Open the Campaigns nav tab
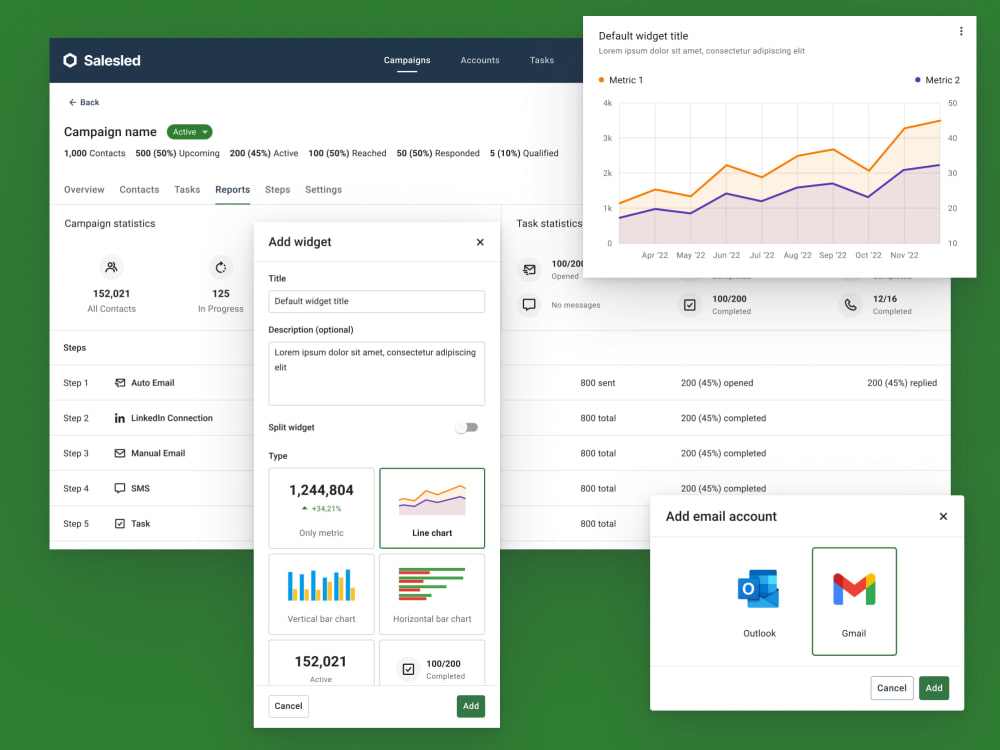This screenshot has height=750, width=1000. tap(407, 60)
